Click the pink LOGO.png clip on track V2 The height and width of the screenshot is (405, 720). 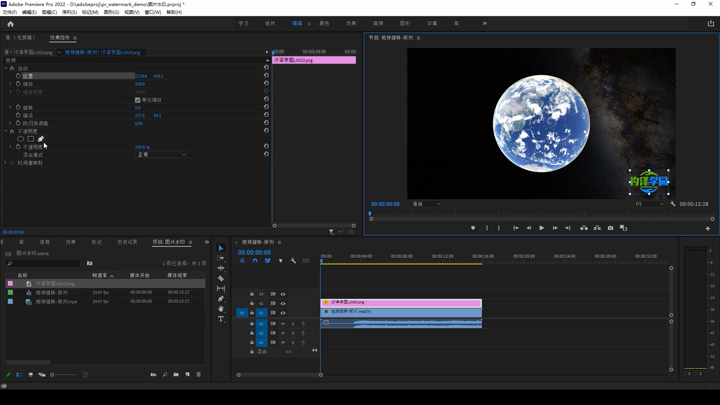click(x=400, y=302)
